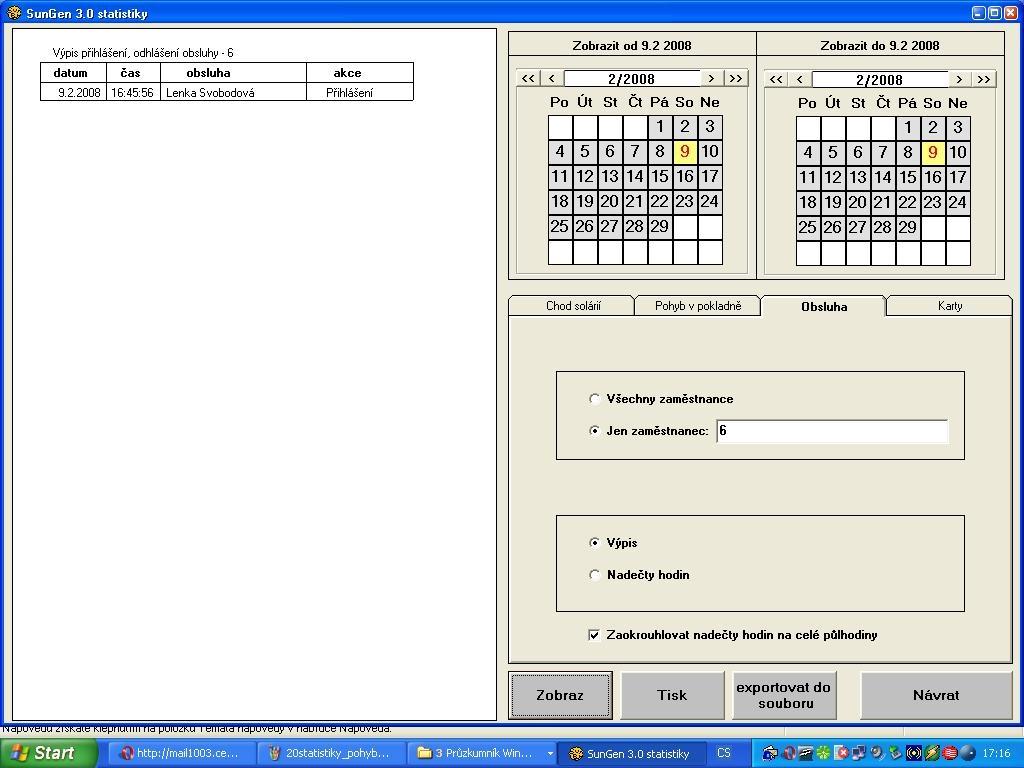1024x768 pixels.
Task: Jump forward one year in Zobrazit od calendar
Action: (x=736, y=78)
